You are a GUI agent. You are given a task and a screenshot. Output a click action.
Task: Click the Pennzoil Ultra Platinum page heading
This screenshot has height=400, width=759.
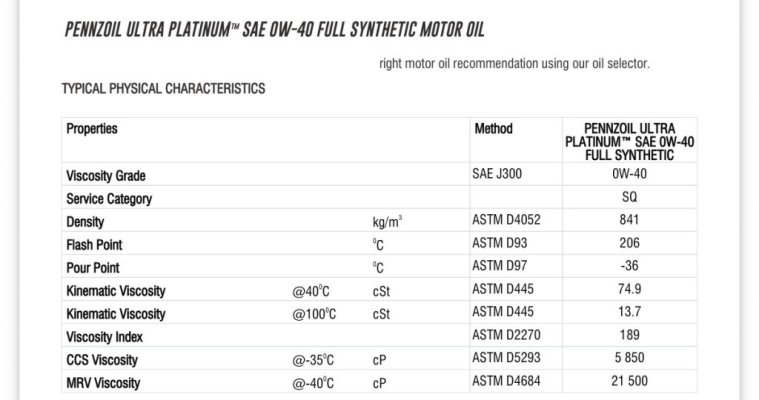click(274, 30)
